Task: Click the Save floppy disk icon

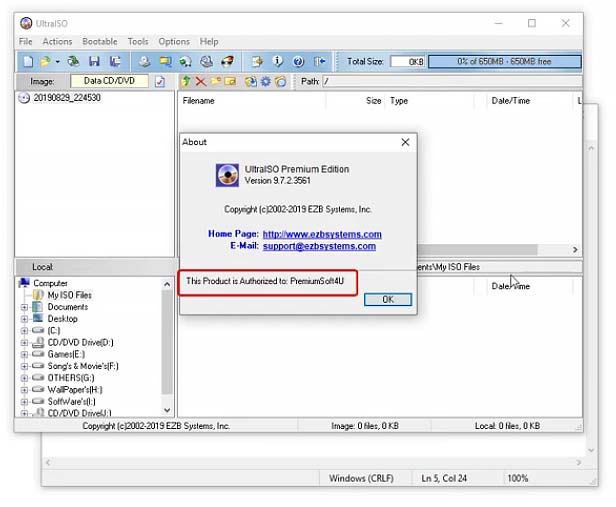Action: click(x=94, y=62)
